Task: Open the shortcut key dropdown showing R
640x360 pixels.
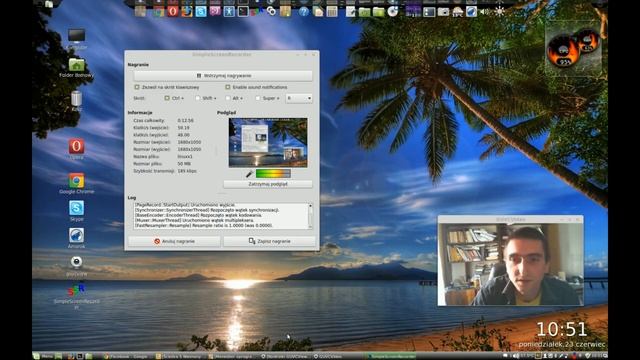Action: point(299,98)
